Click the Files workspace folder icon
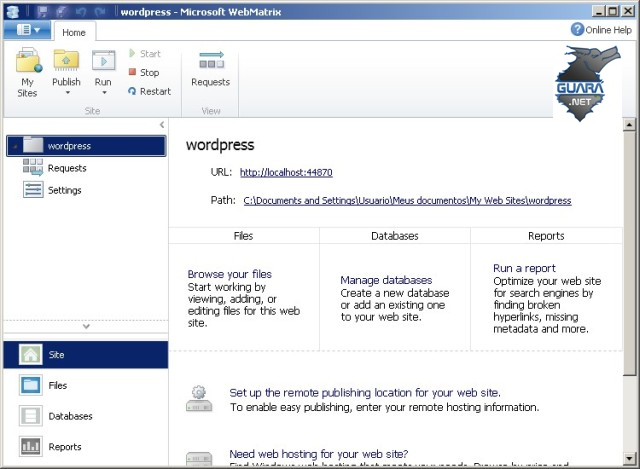Screen dimensions: 640x469 (x=30, y=385)
